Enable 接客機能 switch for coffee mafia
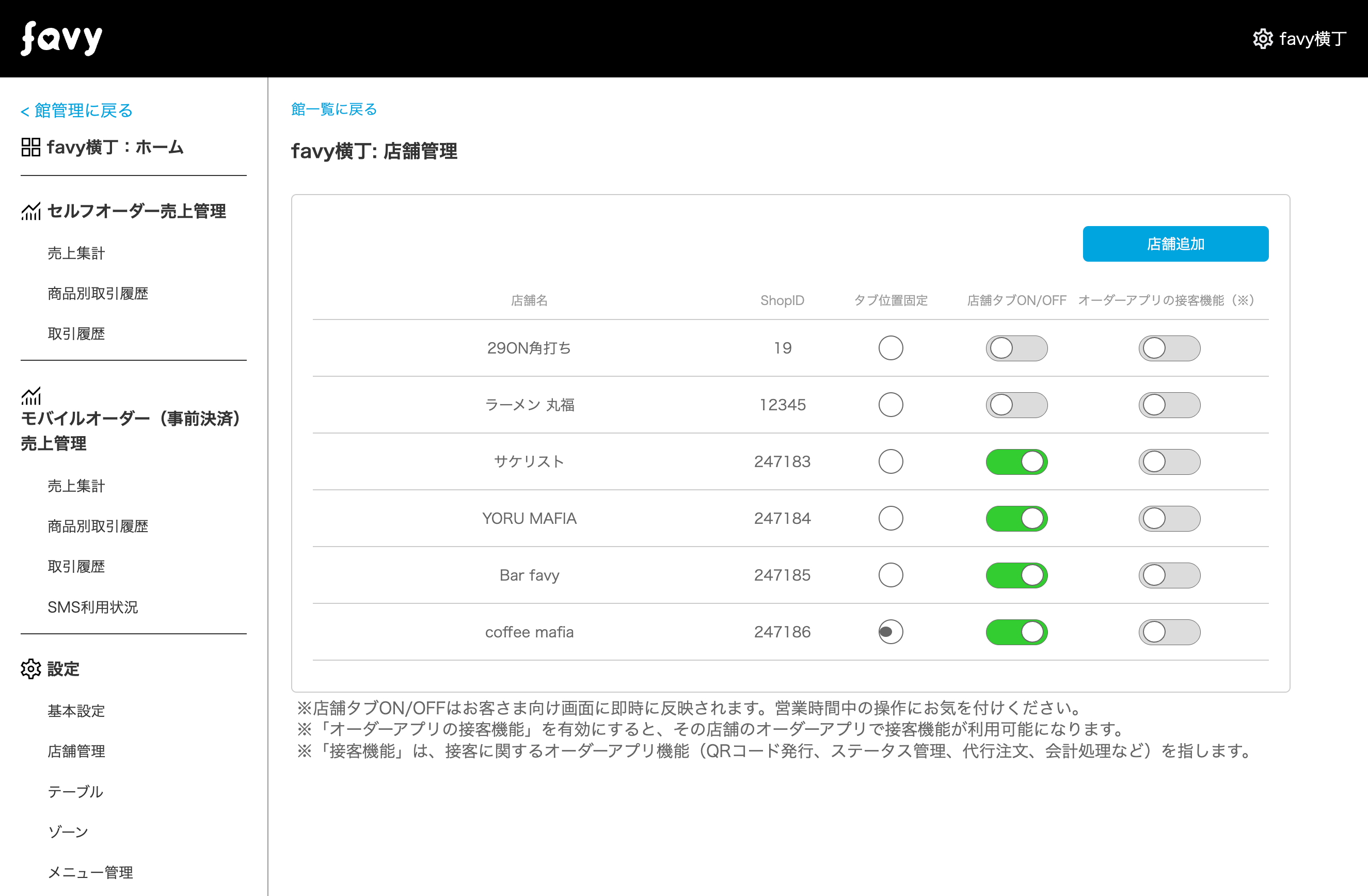 [x=1169, y=632]
